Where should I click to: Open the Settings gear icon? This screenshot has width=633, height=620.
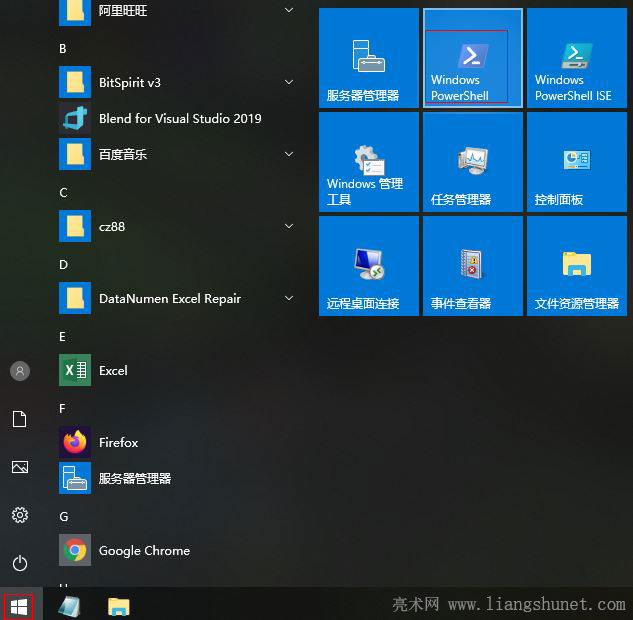(20, 515)
